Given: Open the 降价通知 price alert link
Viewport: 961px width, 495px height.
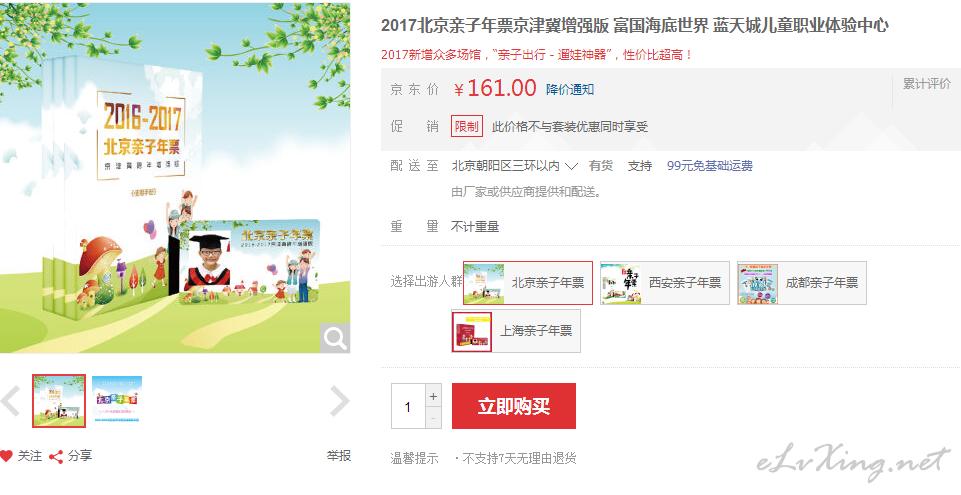Looking at the screenshot, I should pyautogui.click(x=570, y=90).
